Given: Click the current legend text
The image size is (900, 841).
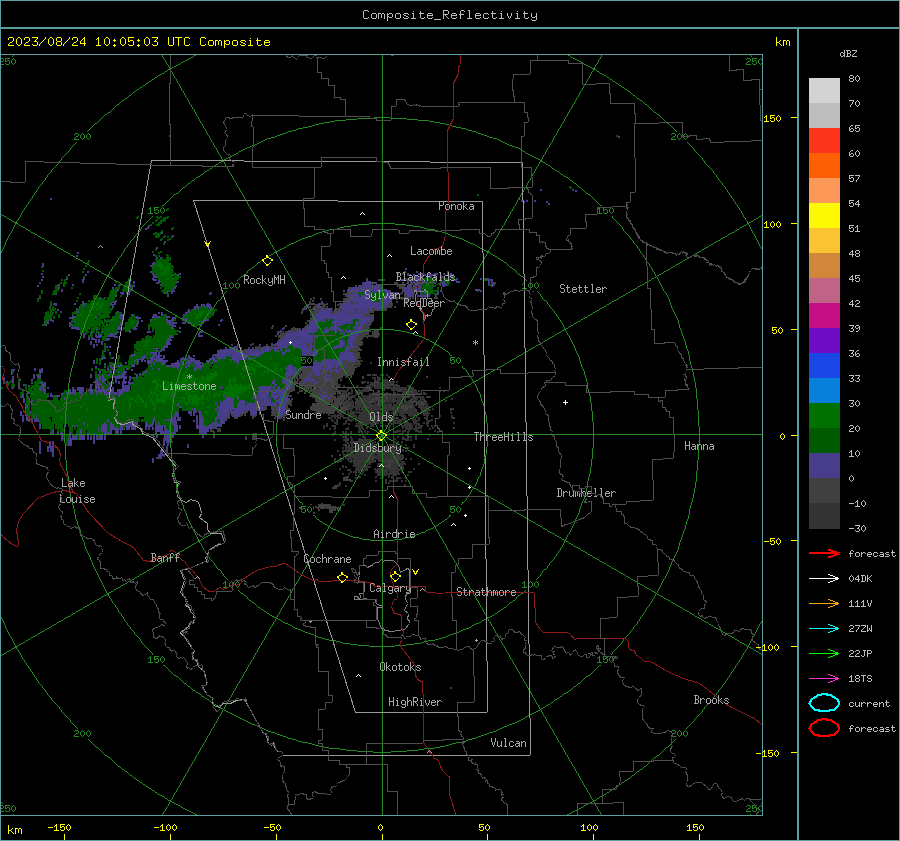Looking at the screenshot, I should (869, 703).
